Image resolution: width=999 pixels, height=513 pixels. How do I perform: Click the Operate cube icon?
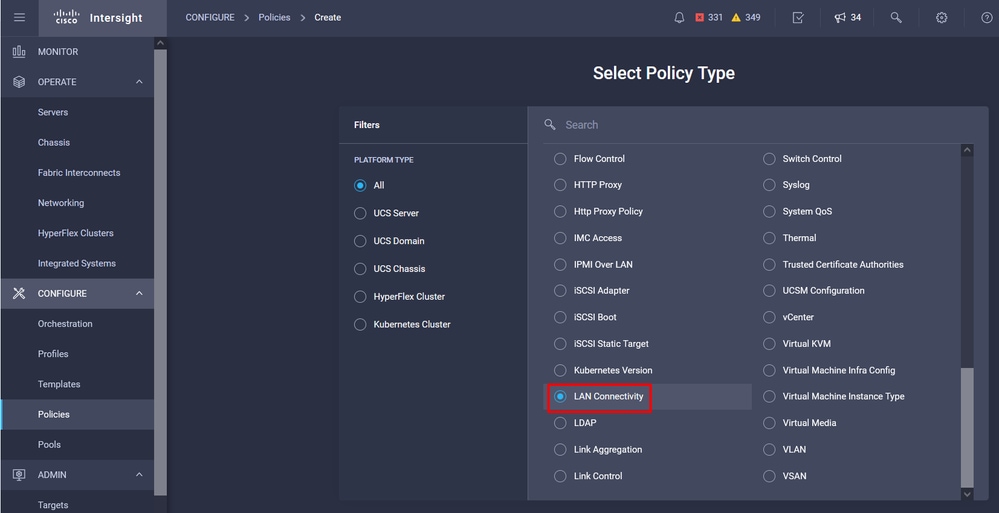[19, 82]
